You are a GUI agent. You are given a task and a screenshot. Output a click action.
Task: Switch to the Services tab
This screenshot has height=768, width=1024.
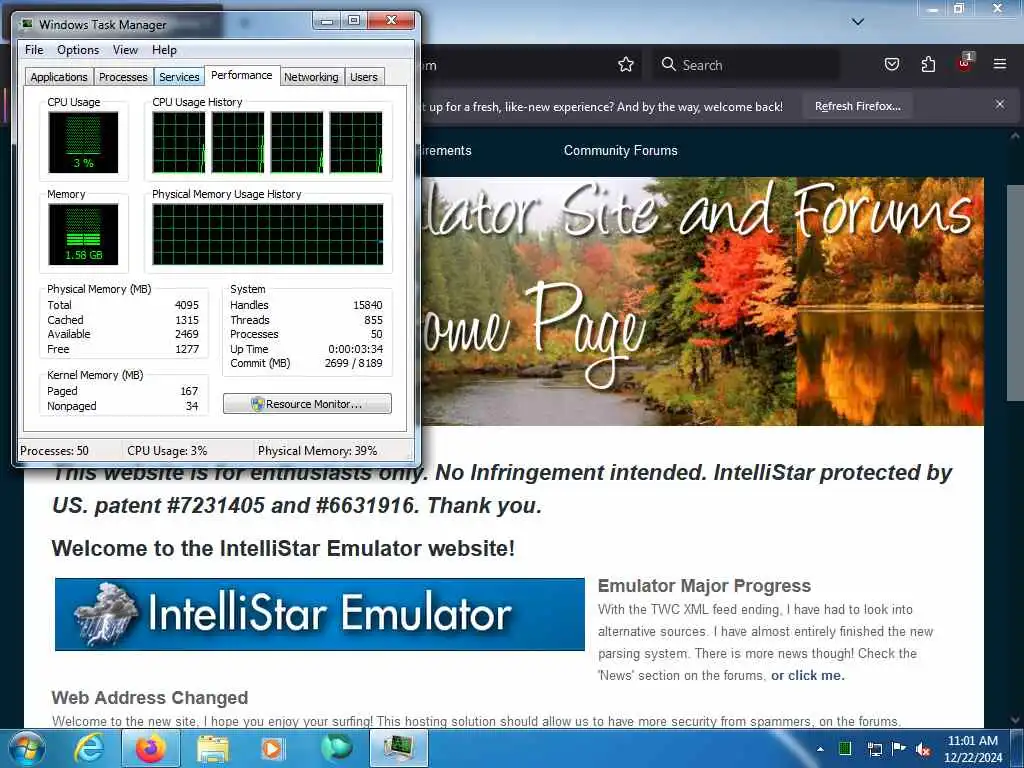pos(179,77)
